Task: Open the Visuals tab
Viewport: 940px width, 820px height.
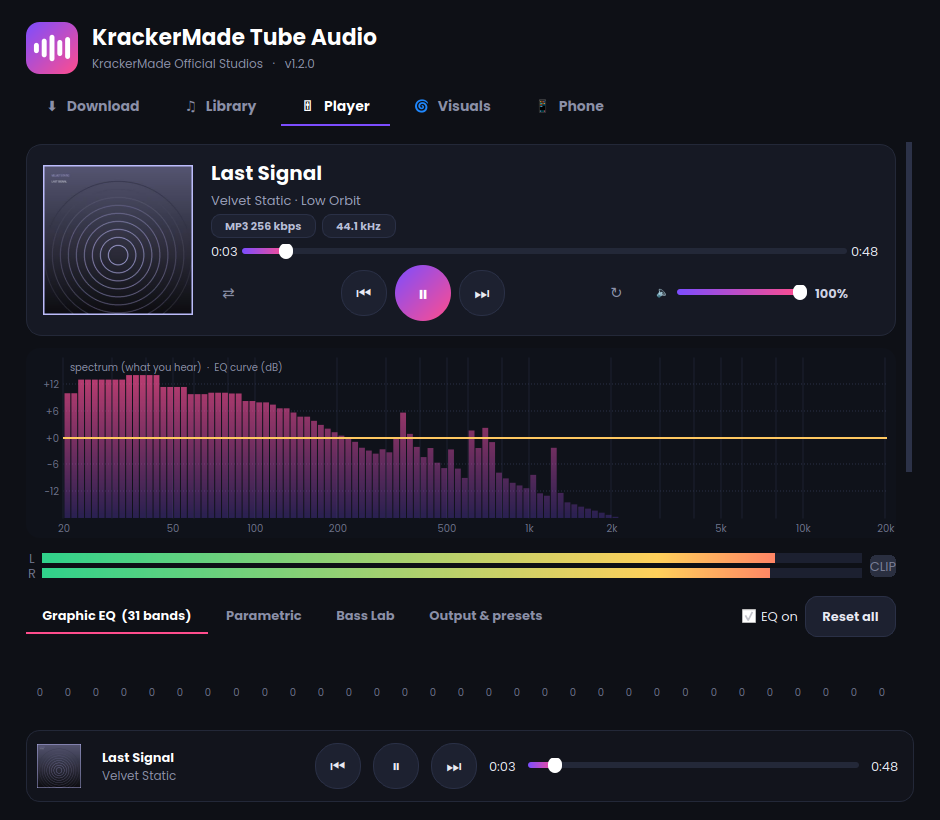Action: click(453, 106)
